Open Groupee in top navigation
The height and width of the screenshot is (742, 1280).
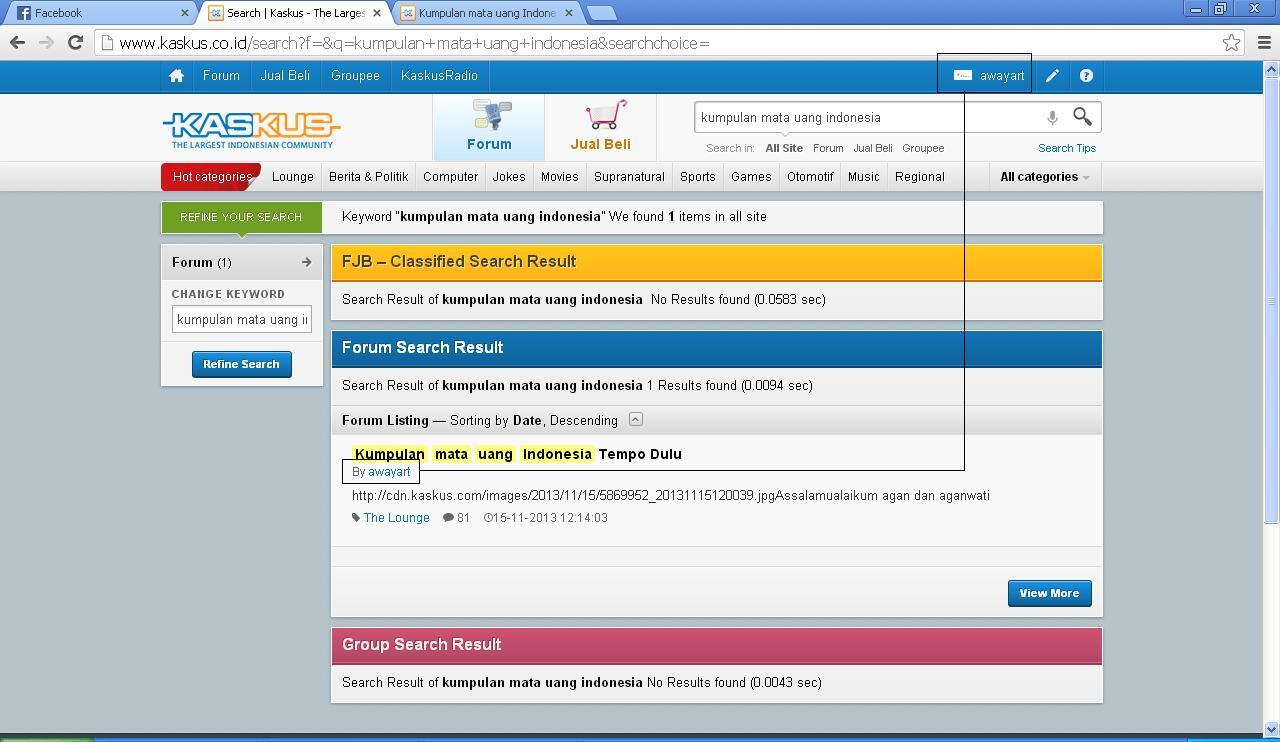click(x=355, y=76)
